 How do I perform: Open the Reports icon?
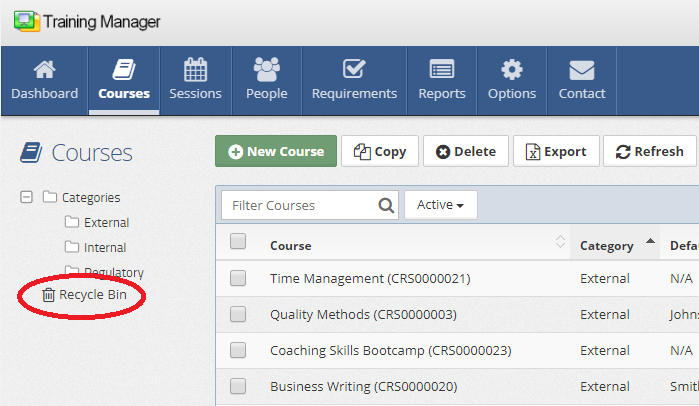pos(442,71)
